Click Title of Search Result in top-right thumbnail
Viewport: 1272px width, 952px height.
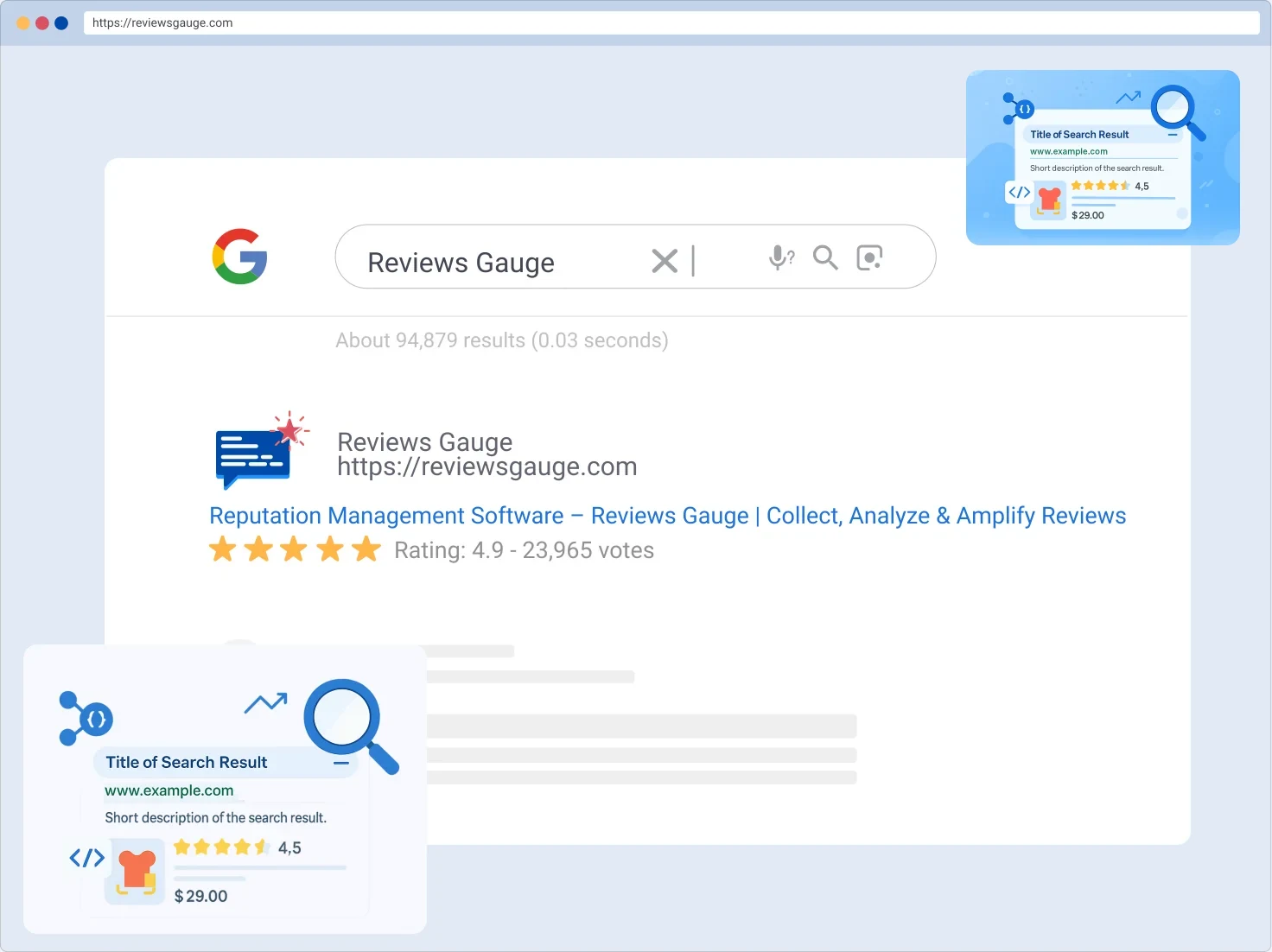(1079, 134)
